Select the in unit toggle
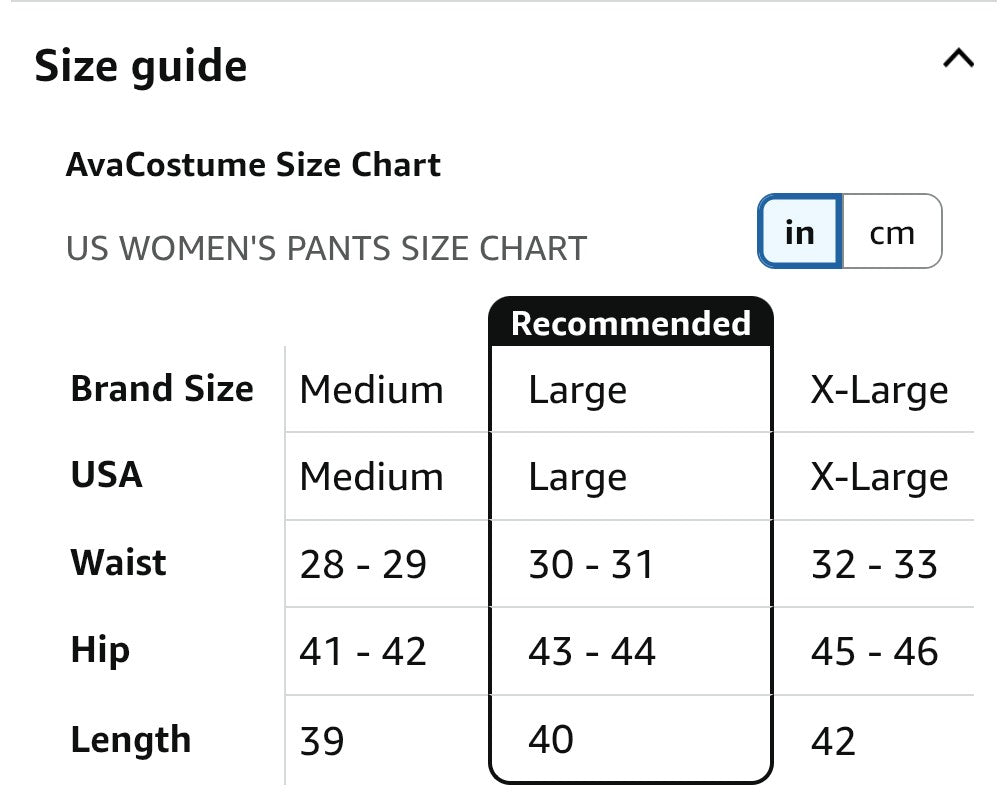 800,232
